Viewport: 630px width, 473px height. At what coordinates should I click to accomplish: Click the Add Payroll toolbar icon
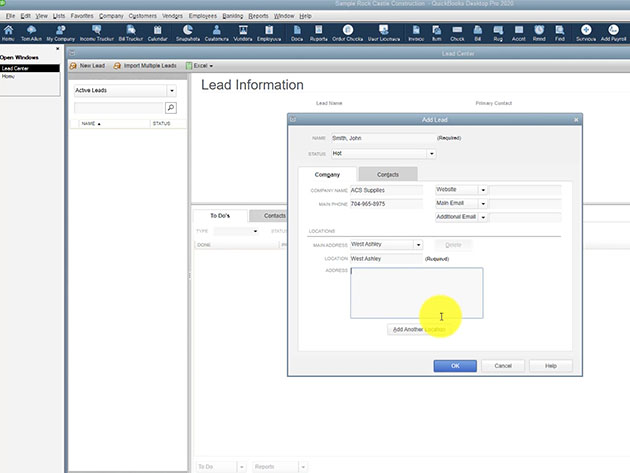[614, 33]
